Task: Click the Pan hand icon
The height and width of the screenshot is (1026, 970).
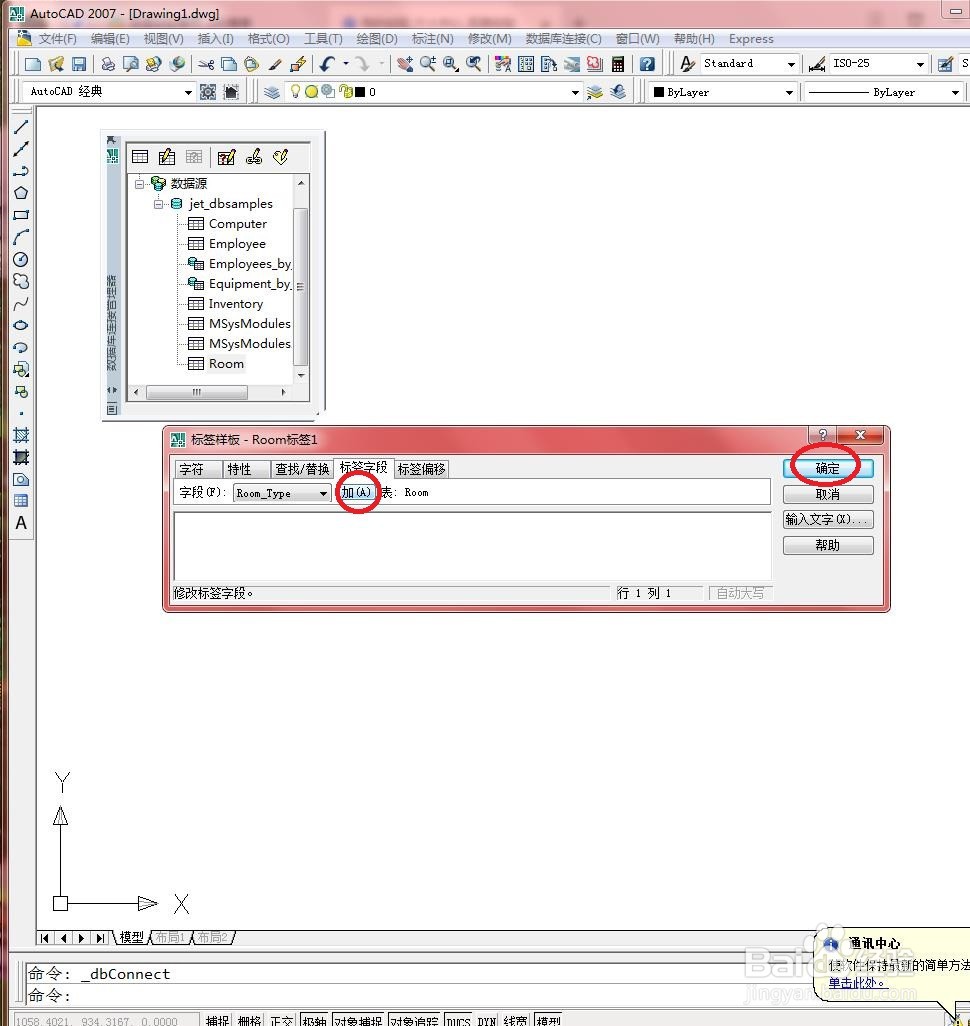Action: pyautogui.click(x=405, y=64)
